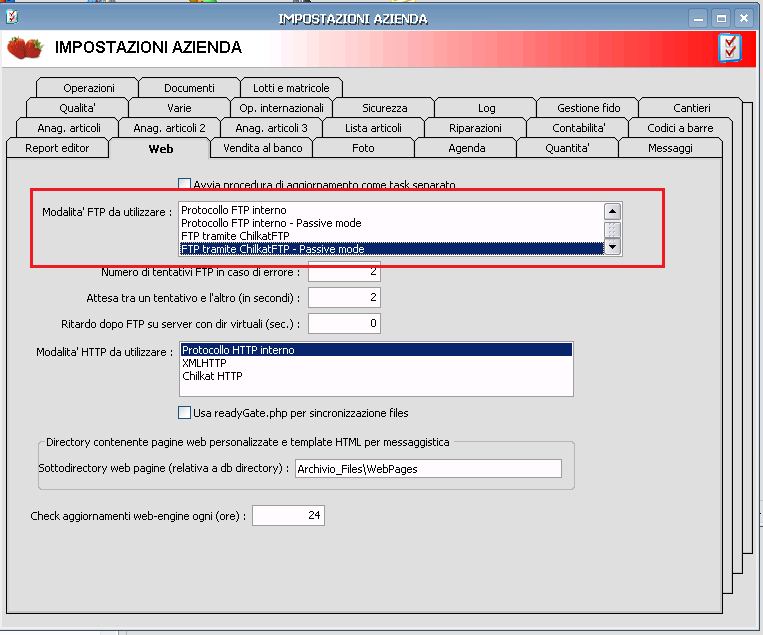The height and width of the screenshot is (635, 763).
Task: Click down arrow of FTP mode list
Action: [x=612, y=247]
